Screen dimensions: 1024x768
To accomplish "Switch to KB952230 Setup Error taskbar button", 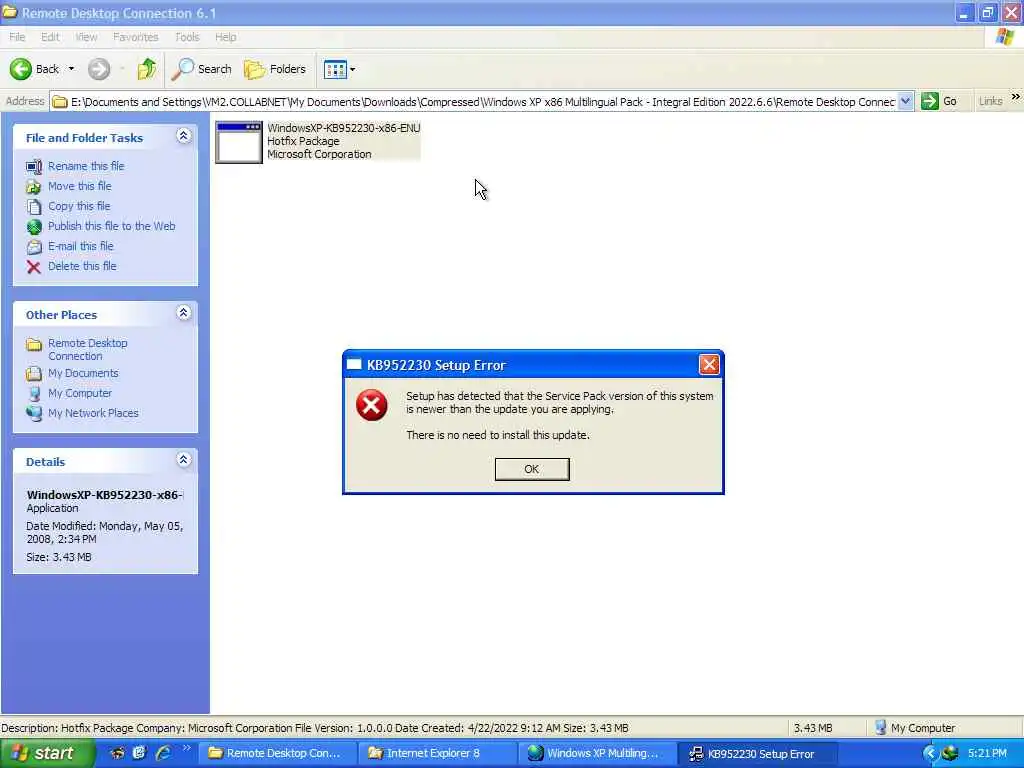I will click(758, 754).
